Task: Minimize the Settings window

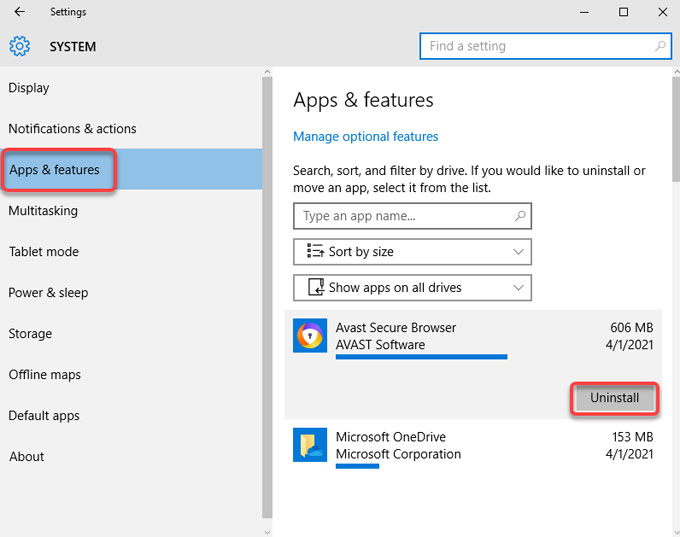Action: tap(584, 12)
